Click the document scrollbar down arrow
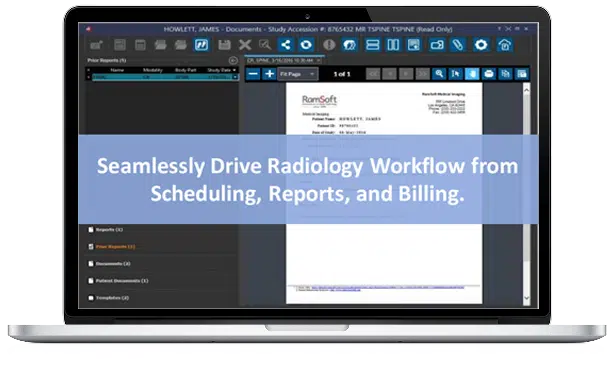Image resolution: width=616 pixels, height=367 pixels. coord(526,299)
